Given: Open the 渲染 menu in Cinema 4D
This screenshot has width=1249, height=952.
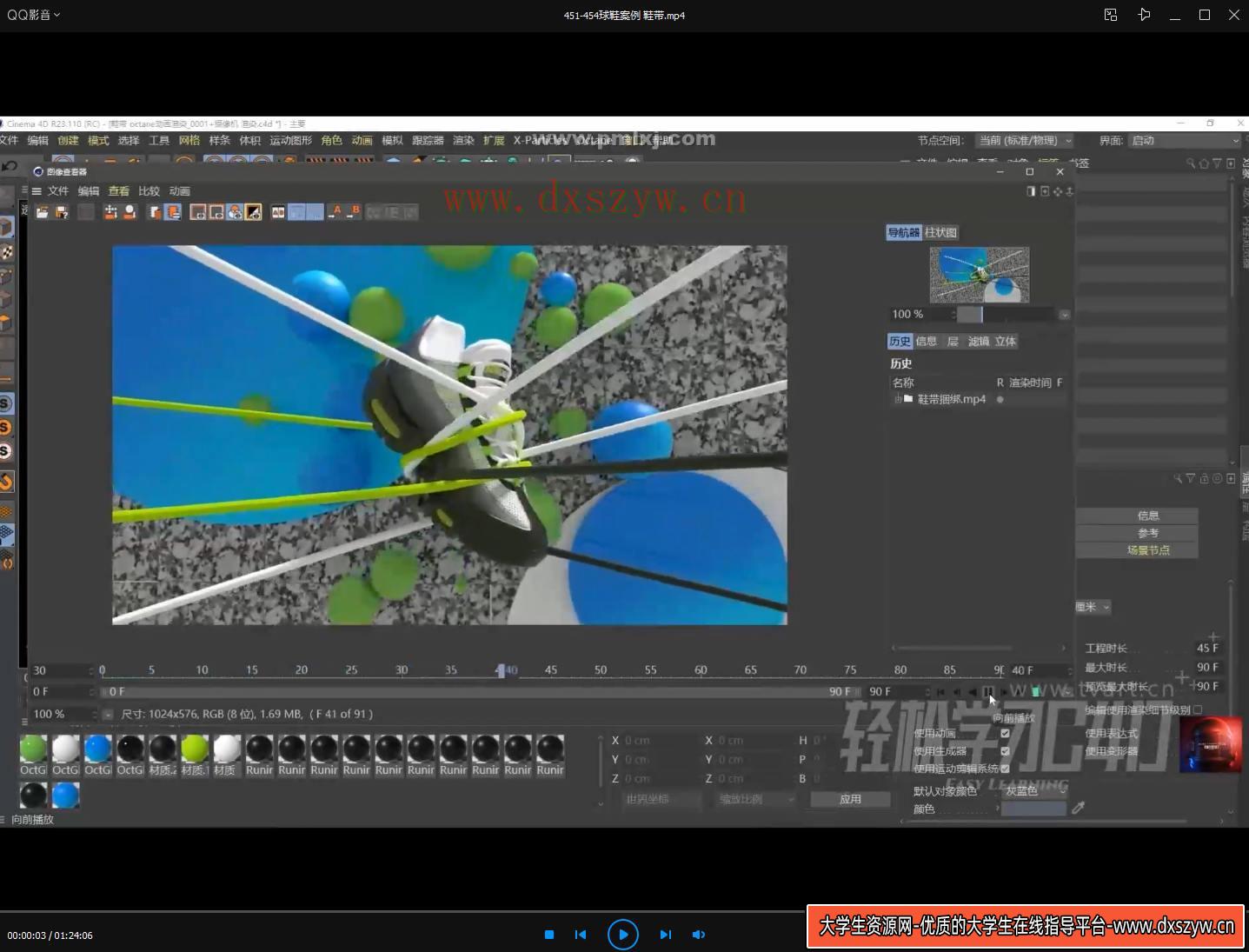Looking at the screenshot, I should (x=463, y=141).
